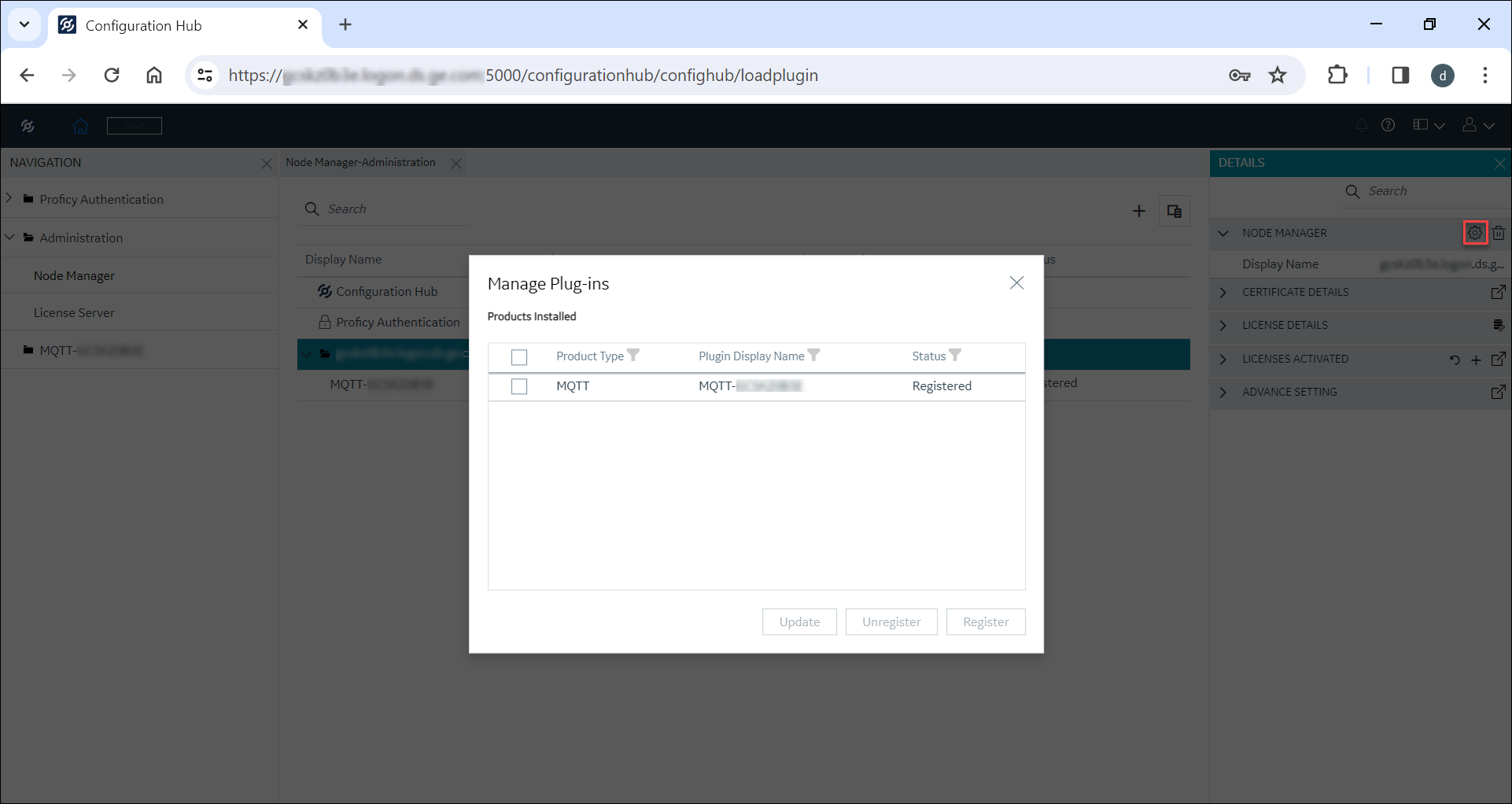Click the Node Manager delete trash icon
1512x804 pixels.
(1499, 233)
